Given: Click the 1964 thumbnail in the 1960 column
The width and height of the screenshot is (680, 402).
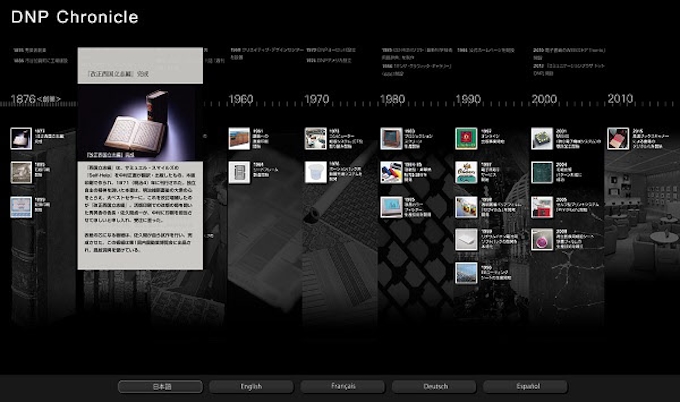Looking at the screenshot, I should [239, 171].
